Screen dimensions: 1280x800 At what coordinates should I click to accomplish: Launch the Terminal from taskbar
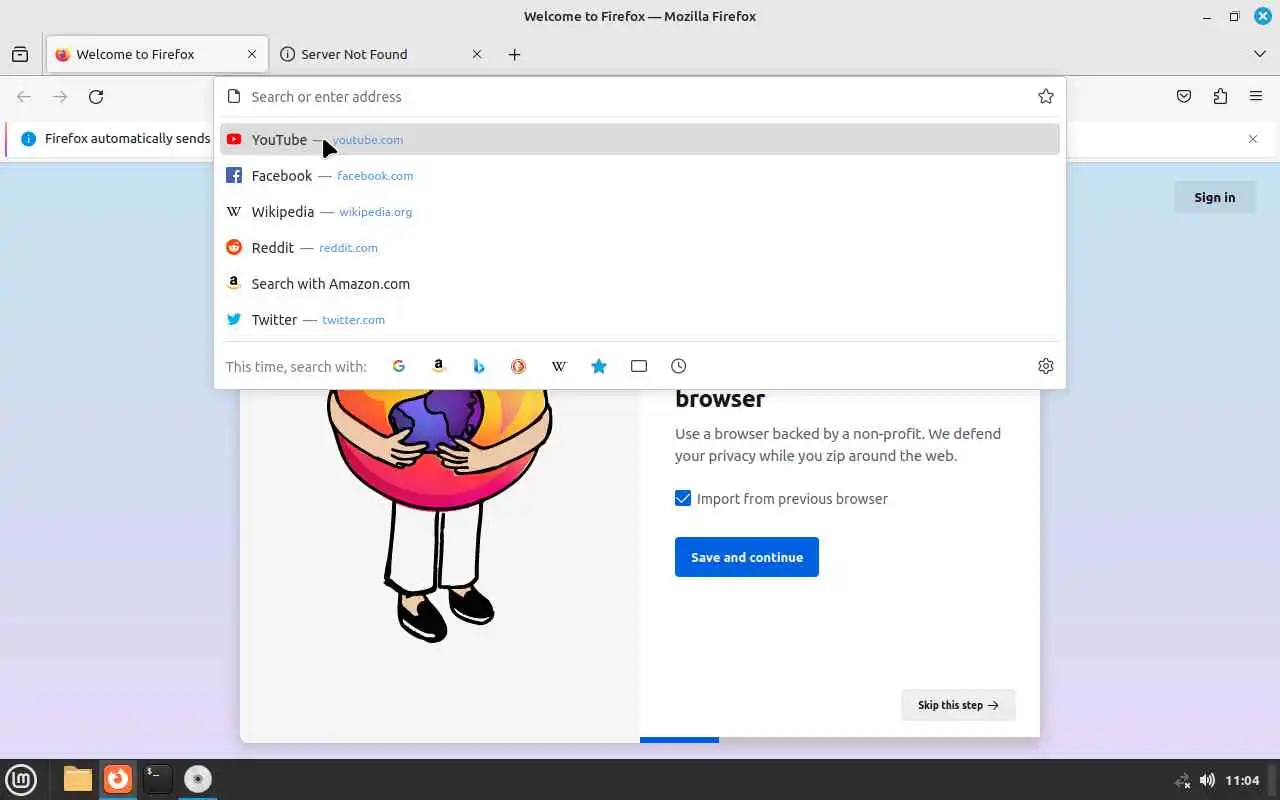point(157,779)
